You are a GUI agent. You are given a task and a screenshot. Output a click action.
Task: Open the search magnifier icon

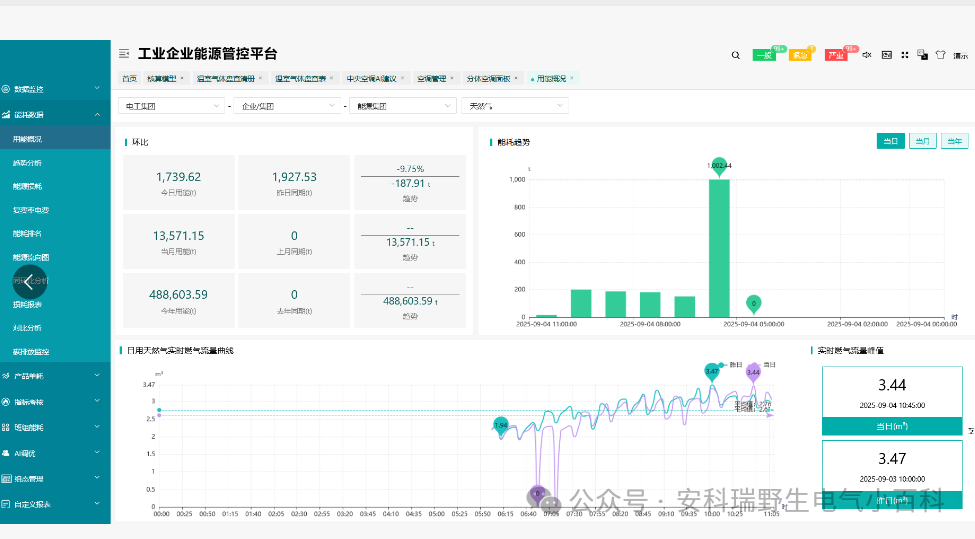(736, 55)
